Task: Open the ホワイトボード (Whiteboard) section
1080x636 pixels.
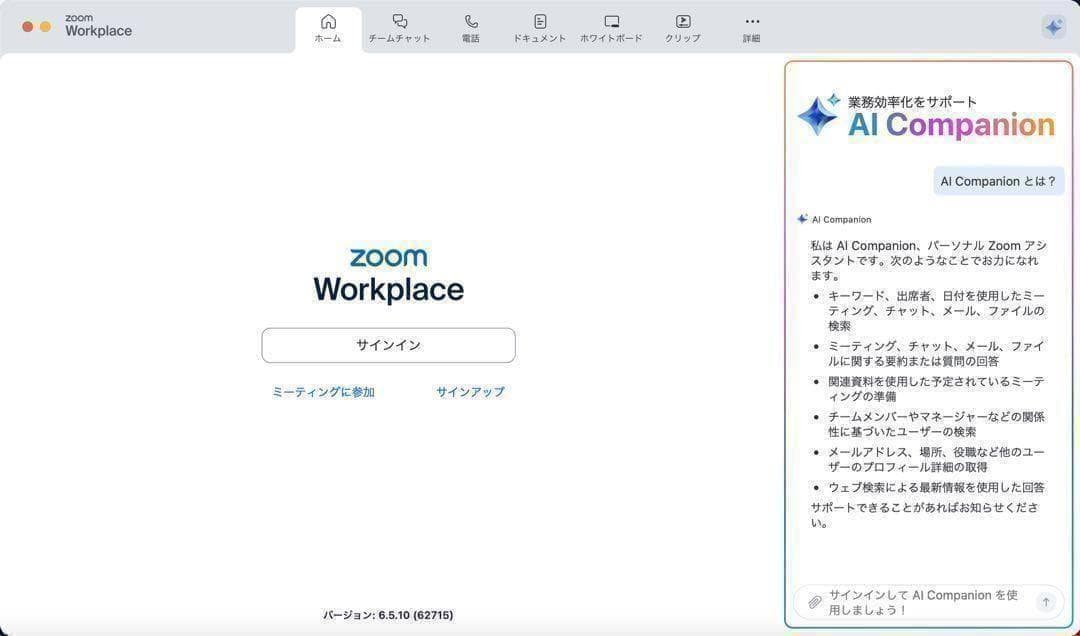Action: (x=610, y=27)
